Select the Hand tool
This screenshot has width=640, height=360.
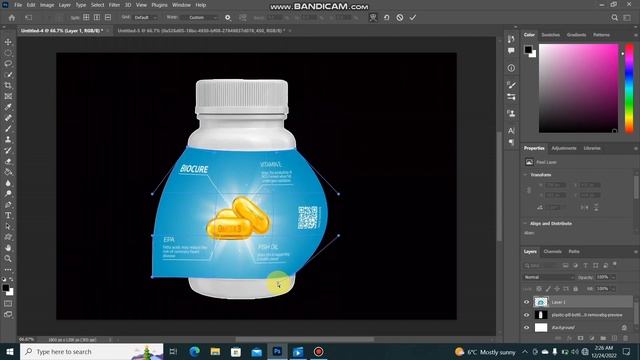point(8,248)
